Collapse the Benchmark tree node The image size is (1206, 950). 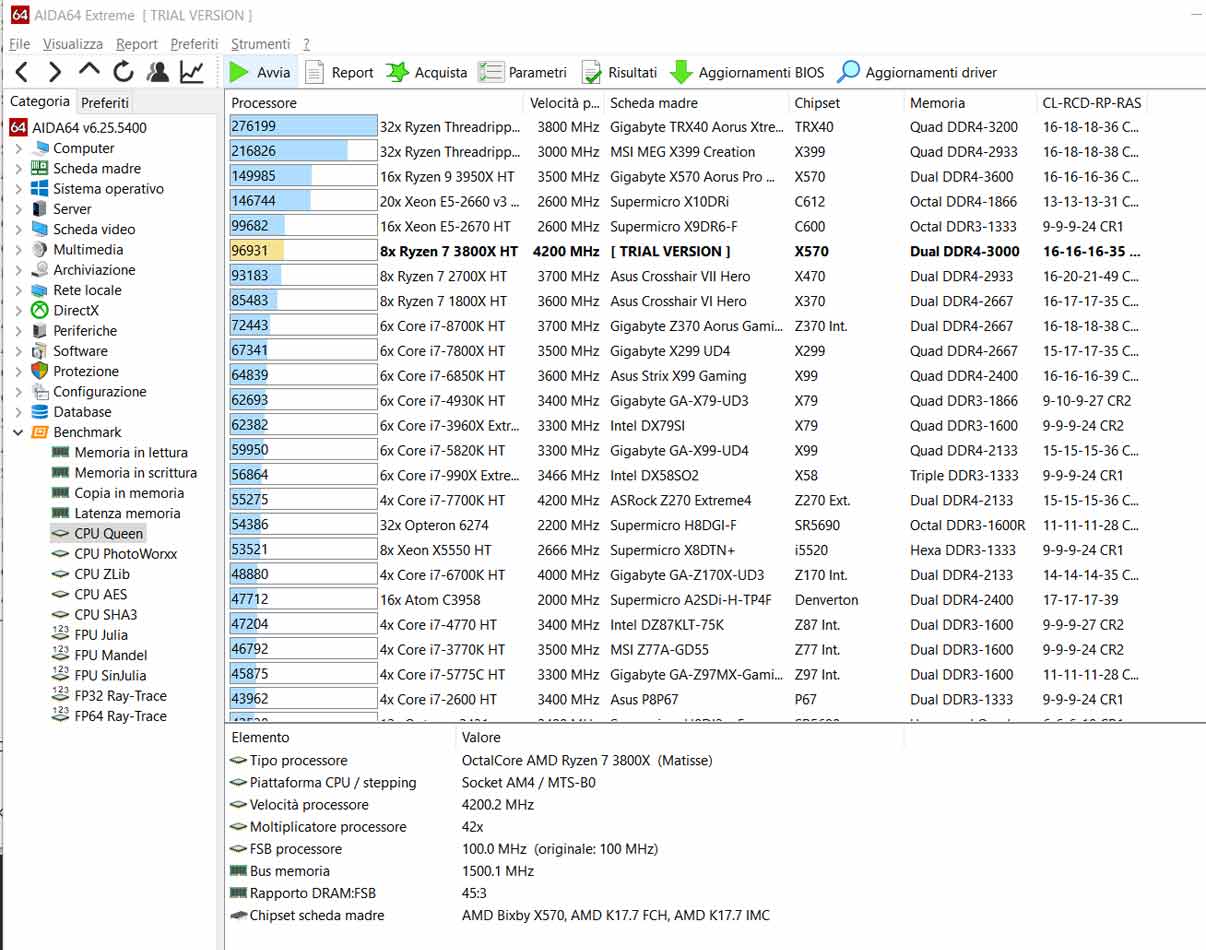(19, 433)
